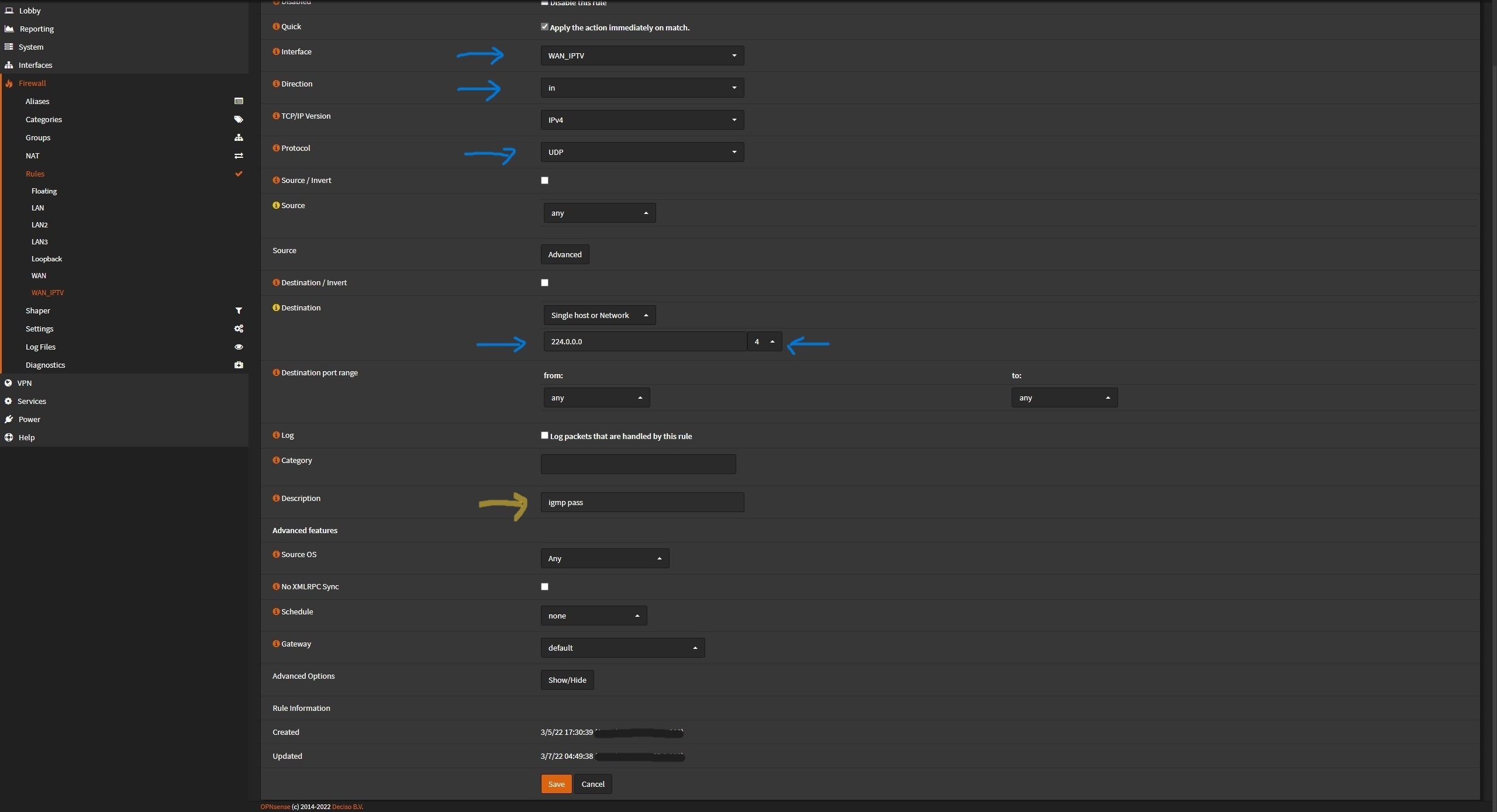Click the Categories tags icon
This screenshot has height=812, width=1497.
pos(239,119)
